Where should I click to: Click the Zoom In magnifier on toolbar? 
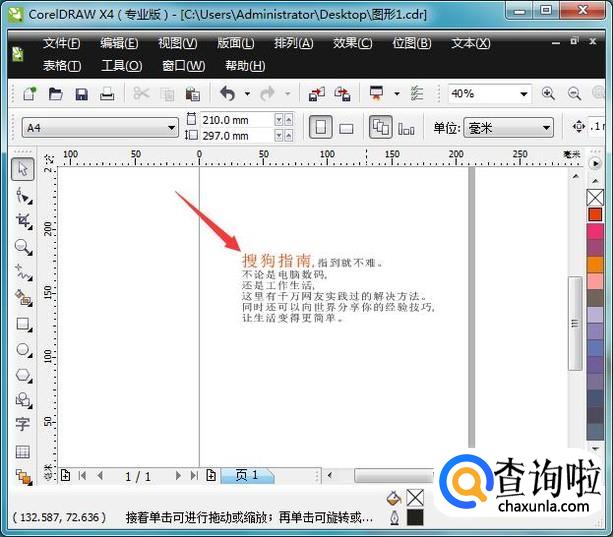(548, 93)
